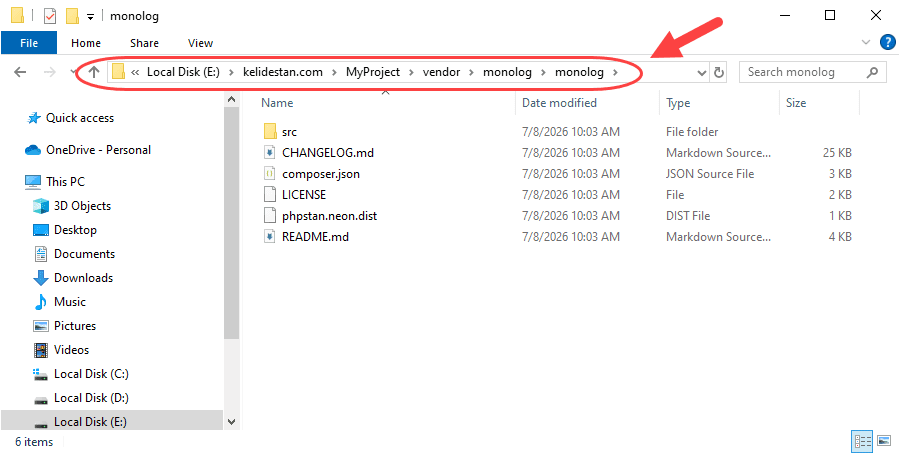
Task: Click the JSON Source File type cell
Action: click(710, 174)
